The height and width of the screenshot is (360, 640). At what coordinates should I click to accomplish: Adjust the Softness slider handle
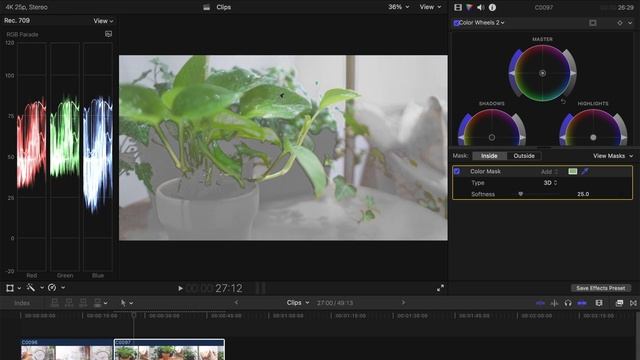click(x=521, y=194)
